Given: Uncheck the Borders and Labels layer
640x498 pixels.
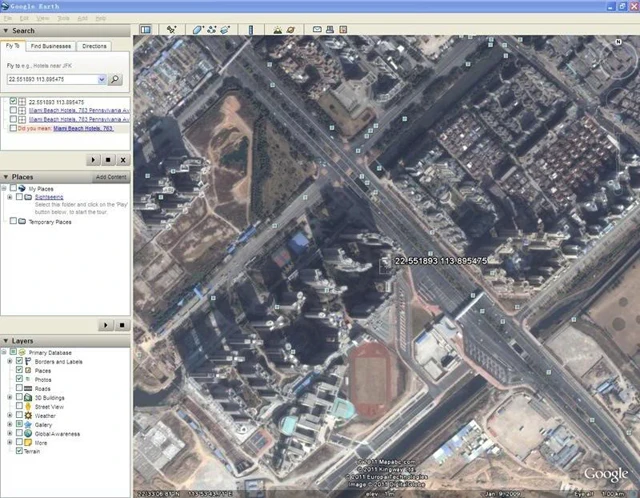Looking at the screenshot, I should [x=20, y=362].
